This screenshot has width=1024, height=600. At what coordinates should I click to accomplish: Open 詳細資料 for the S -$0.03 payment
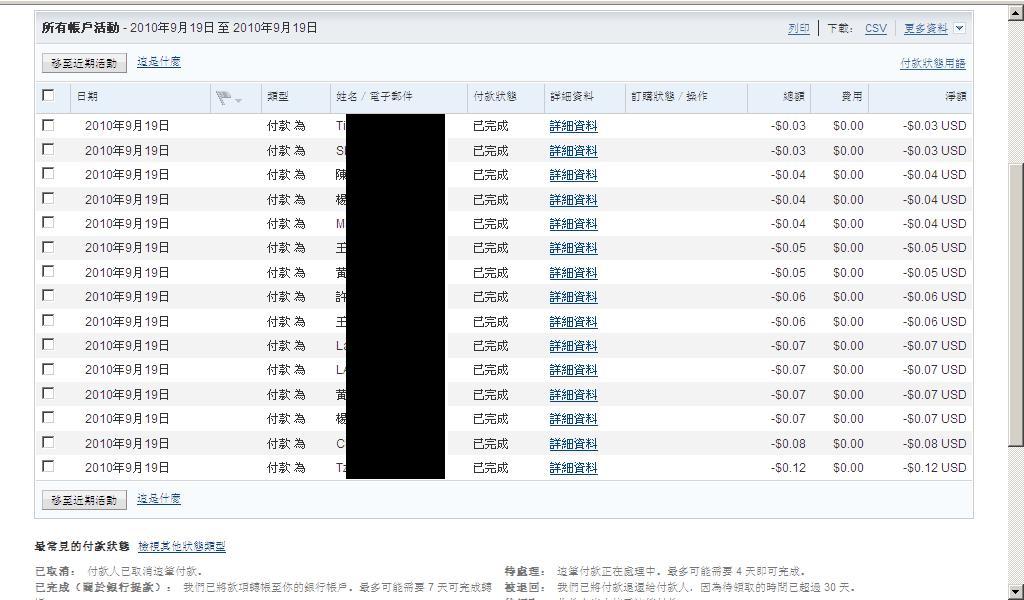pos(573,151)
